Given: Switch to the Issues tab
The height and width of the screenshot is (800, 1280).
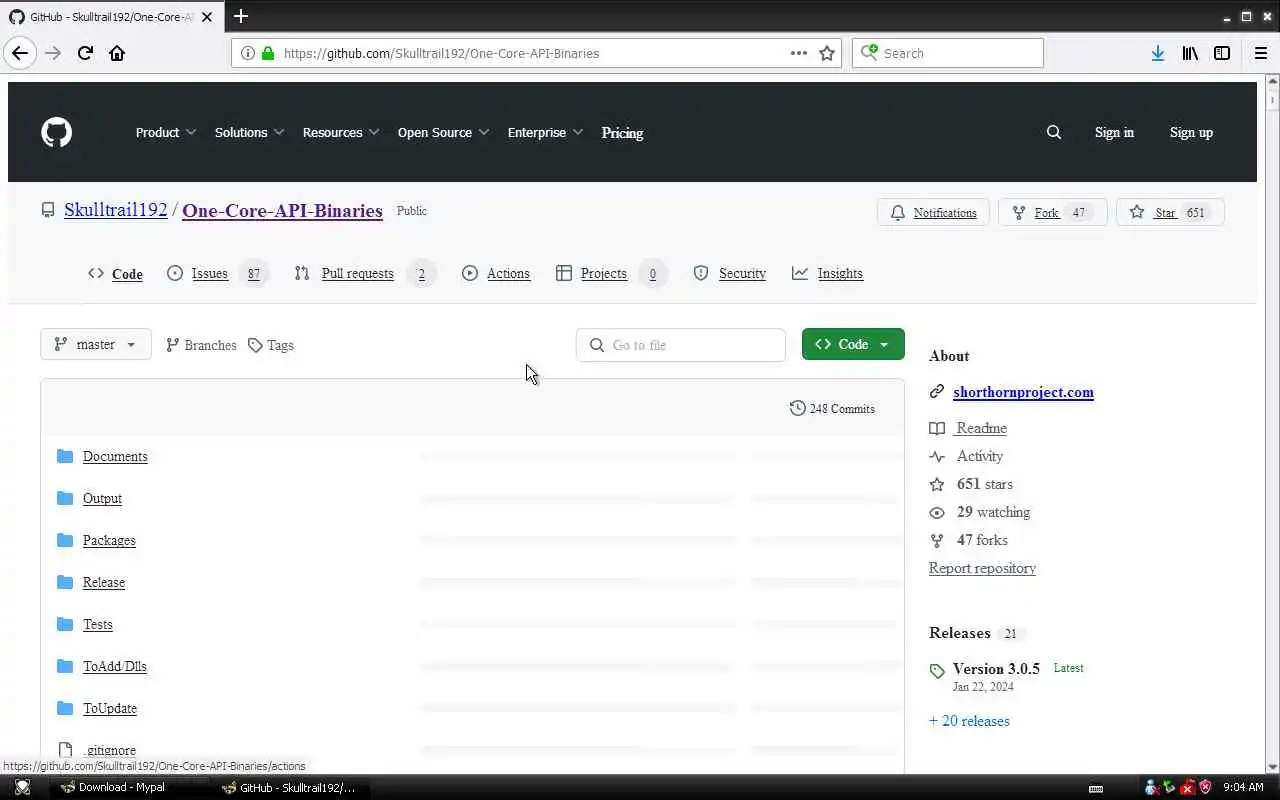Looking at the screenshot, I should click(x=218, y=273).
